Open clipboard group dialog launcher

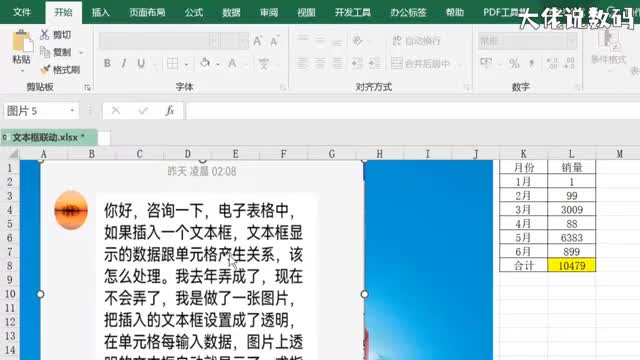(87, 87)
